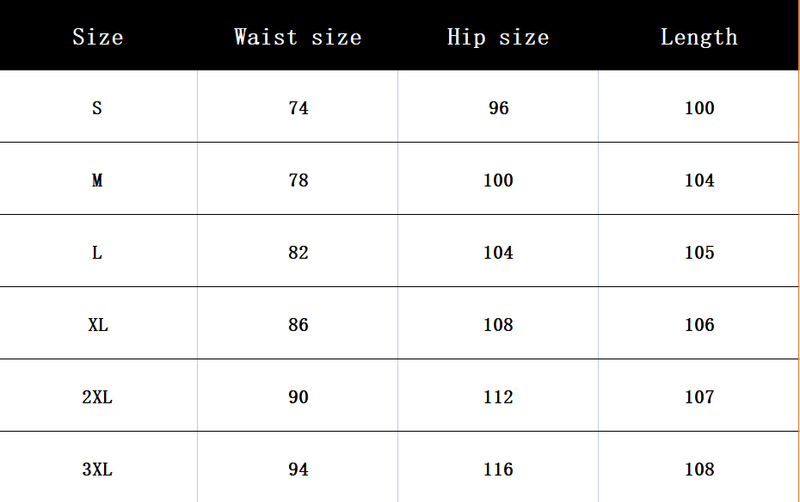800x502 pixels.
Task: Click length value 105 in L row
Action: tap(700, 253)
